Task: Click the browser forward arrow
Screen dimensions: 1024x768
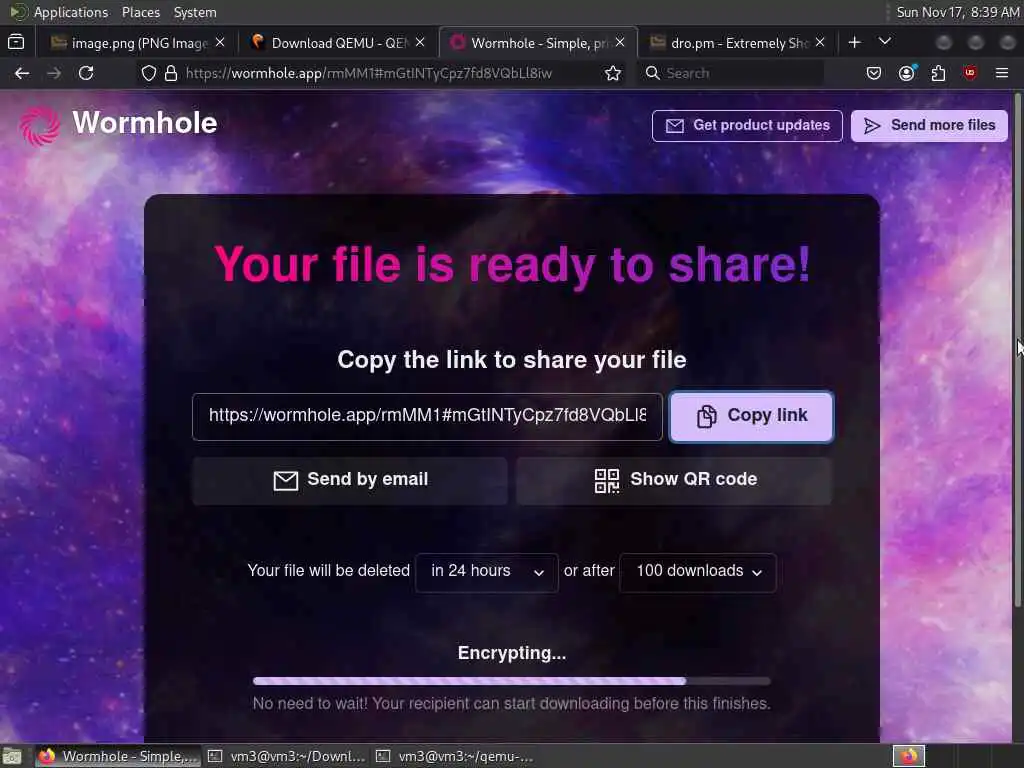Action: tap(54, 73)
